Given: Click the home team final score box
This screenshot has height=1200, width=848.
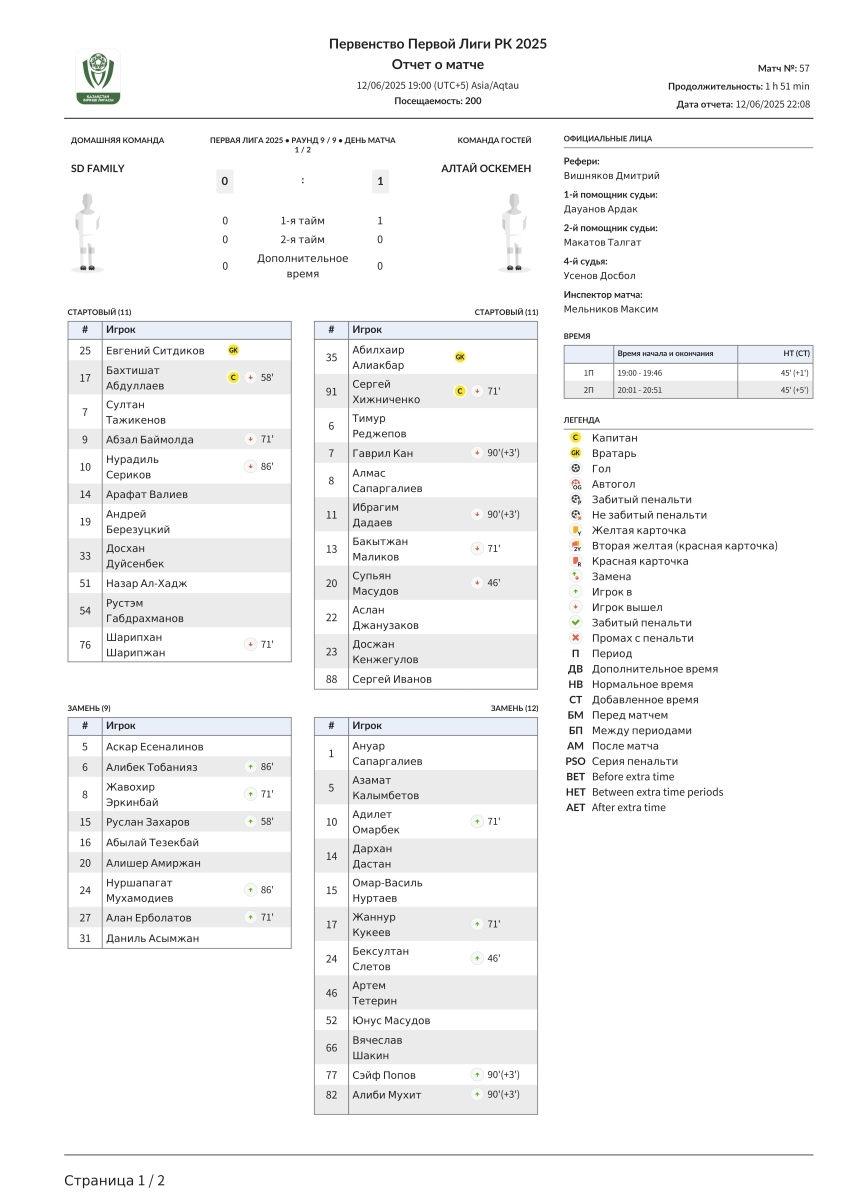Looking at the screenshot, I should tap(225, 181).
